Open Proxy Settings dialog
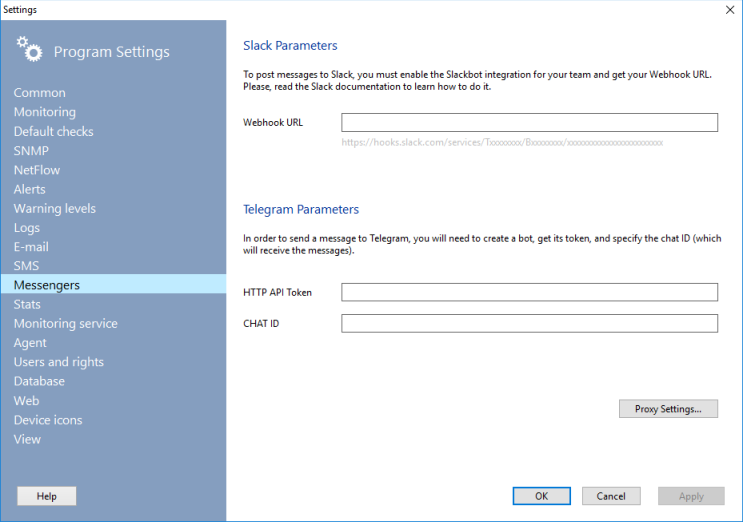Viewport: 743px width, 522px height. point(668,409)
